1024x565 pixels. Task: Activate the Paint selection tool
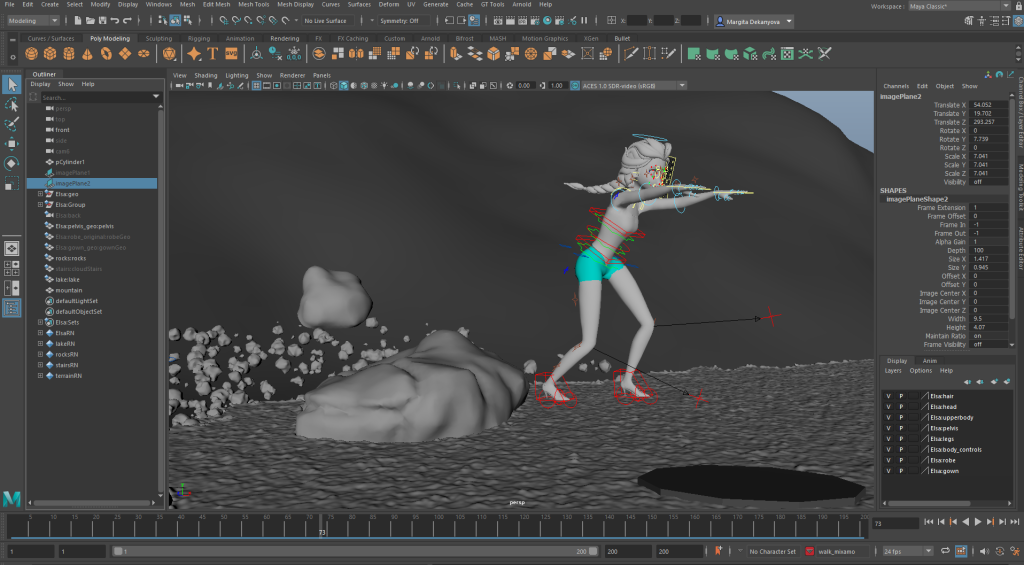tap(11, 124)
